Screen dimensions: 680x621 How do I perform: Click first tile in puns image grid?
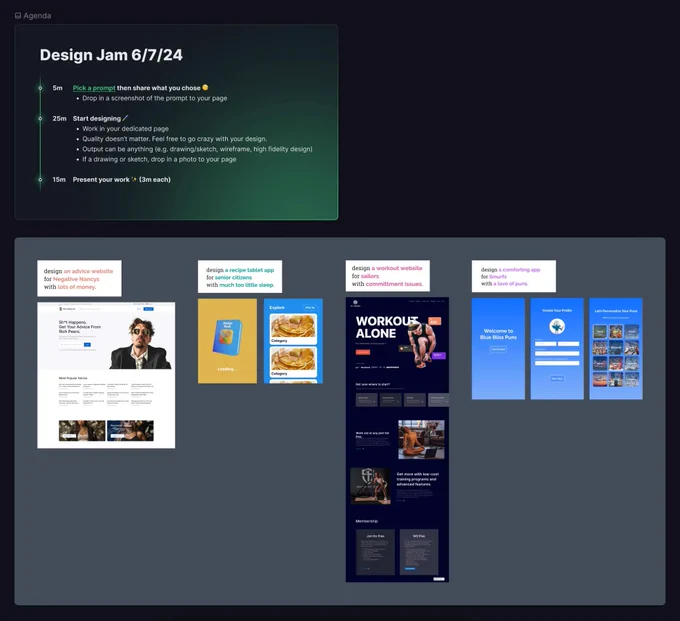[600, 332]
